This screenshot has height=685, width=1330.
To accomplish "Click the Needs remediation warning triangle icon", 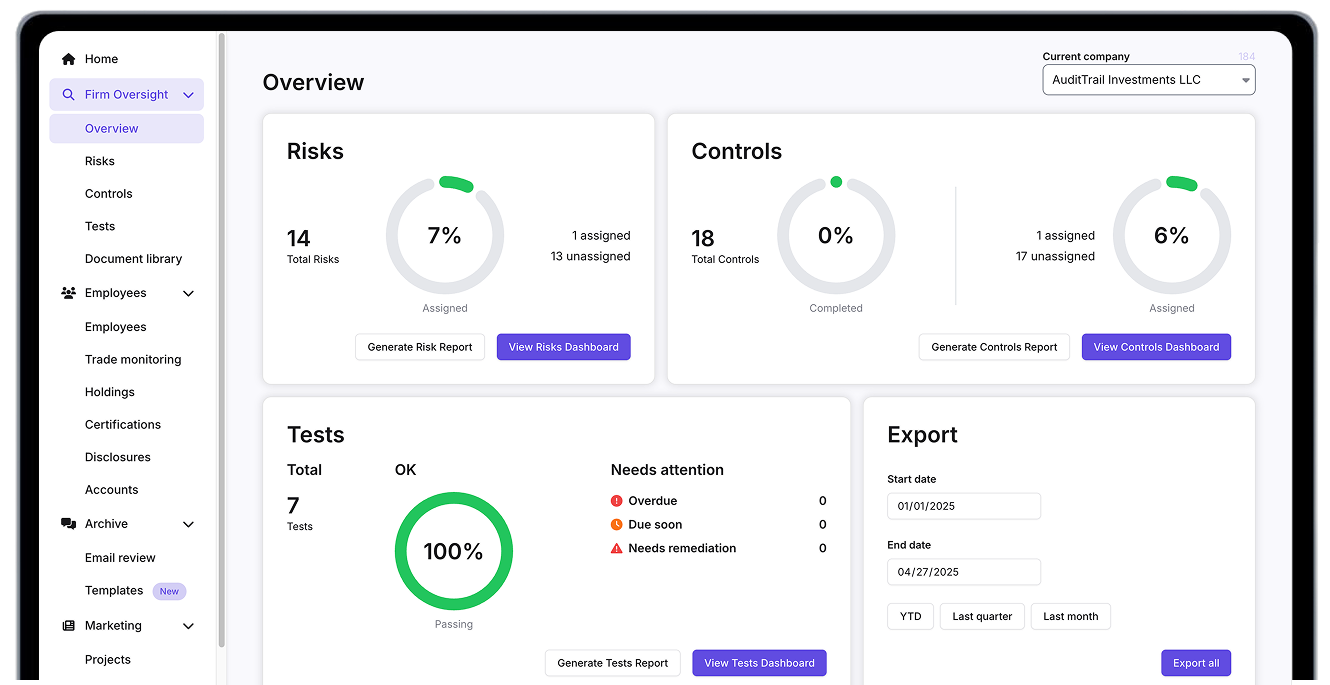I will [x=616, y=549].
